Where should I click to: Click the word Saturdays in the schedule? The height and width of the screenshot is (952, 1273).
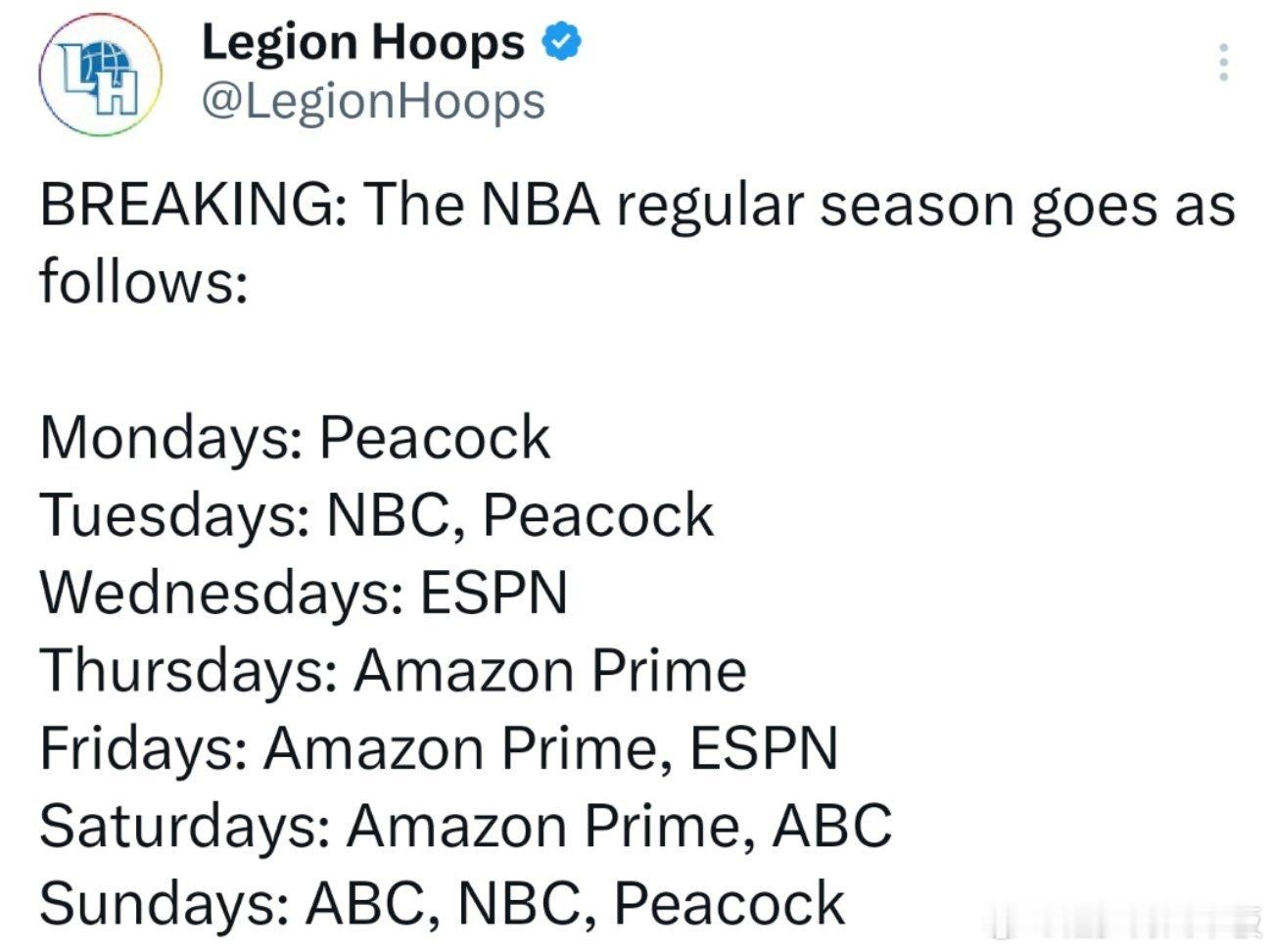click(x=184, y=826)
